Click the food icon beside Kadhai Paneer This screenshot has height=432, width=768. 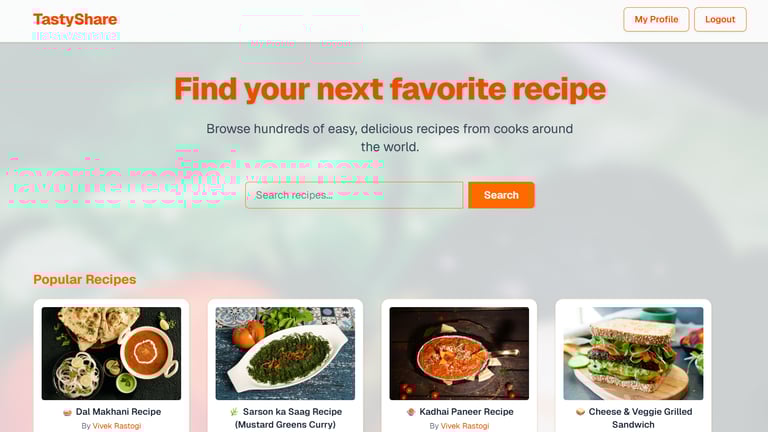pyautogui.click(x=411, y=412)
